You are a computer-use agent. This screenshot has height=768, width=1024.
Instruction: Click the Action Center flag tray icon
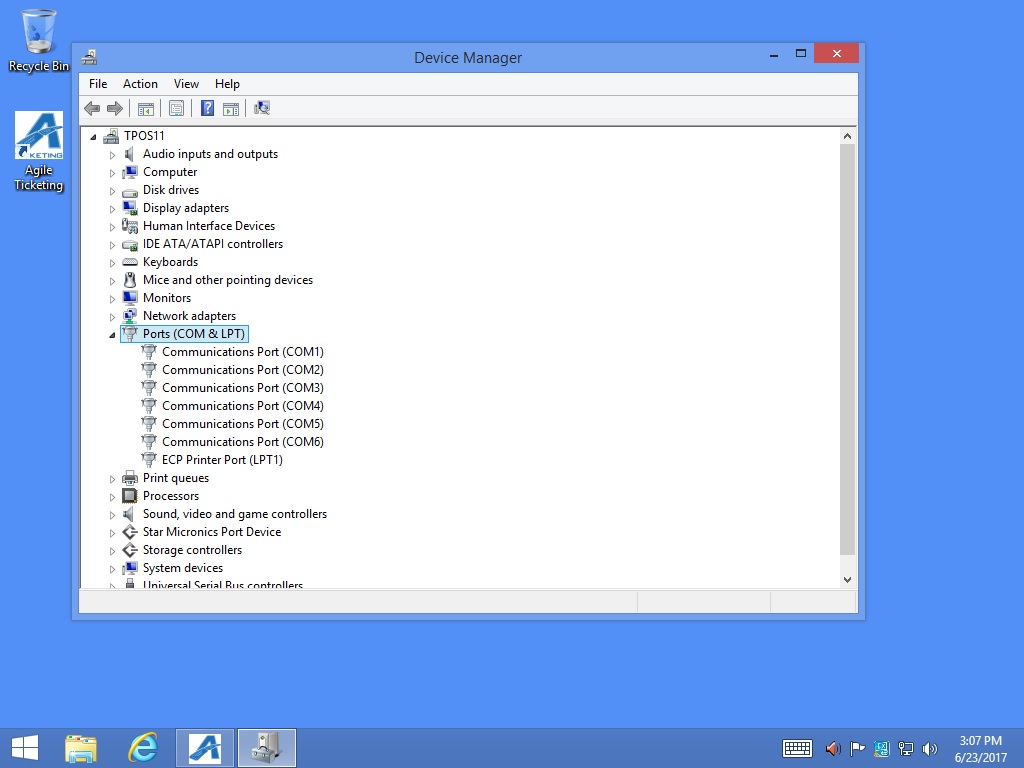click(857, 748)
